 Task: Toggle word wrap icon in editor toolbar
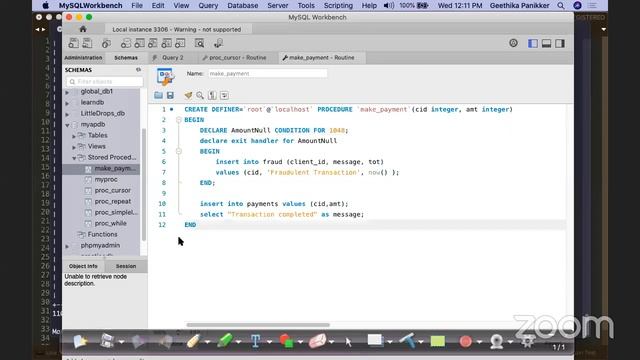click(x=224, y=96)
